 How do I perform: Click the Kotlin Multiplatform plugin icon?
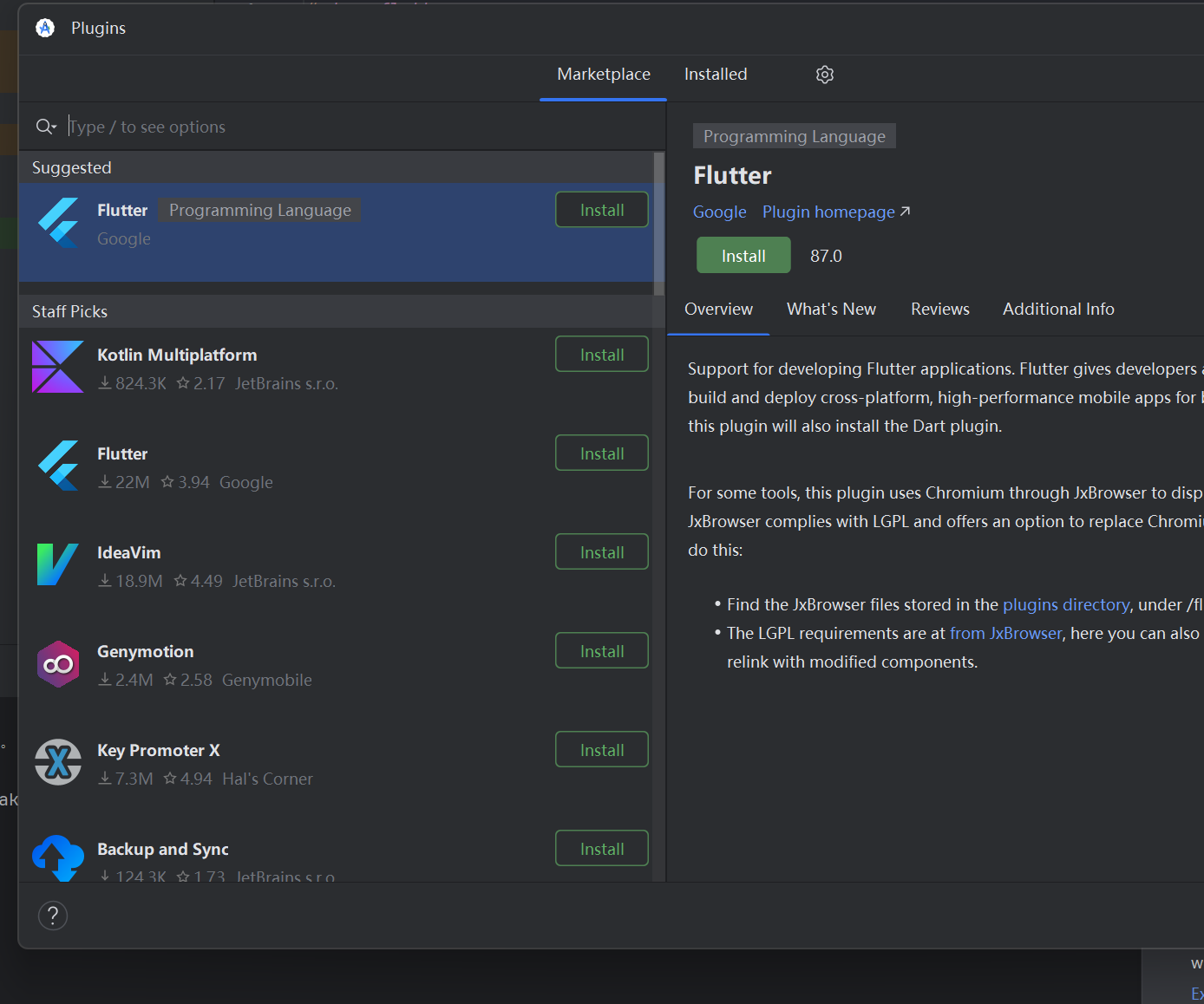[x=57, y=367]
